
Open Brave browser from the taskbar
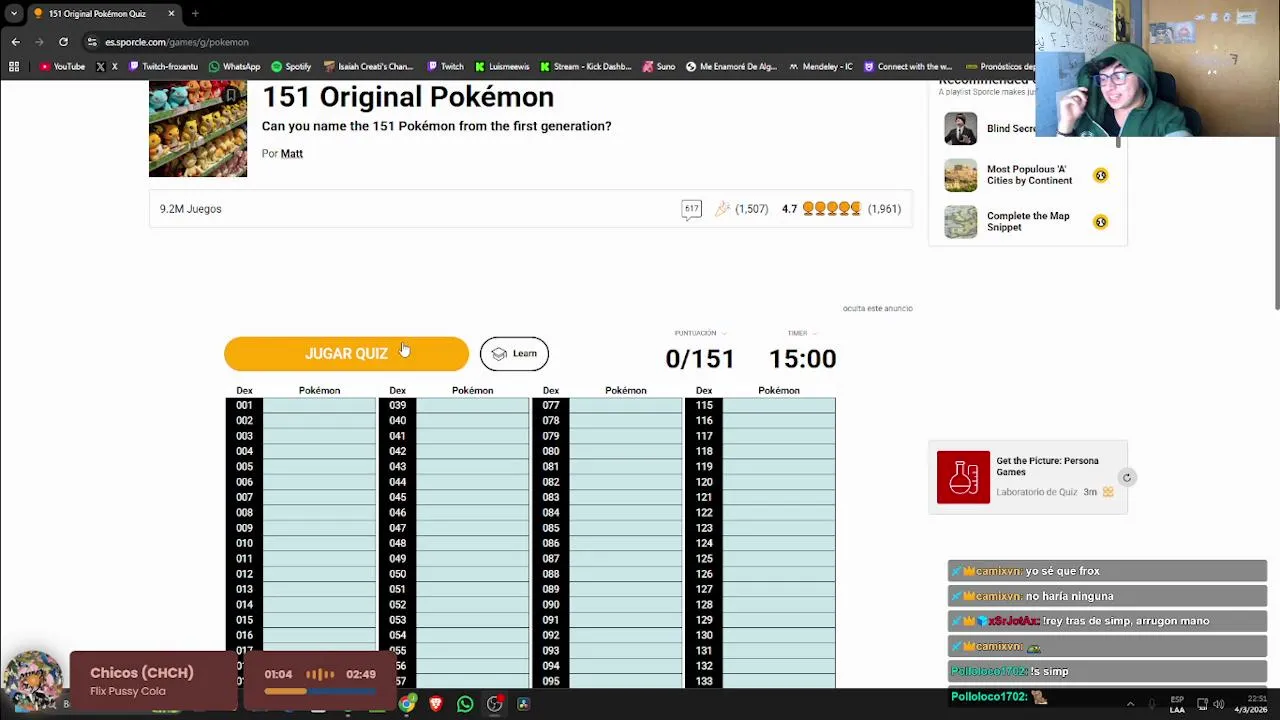[x=436, y=704]
